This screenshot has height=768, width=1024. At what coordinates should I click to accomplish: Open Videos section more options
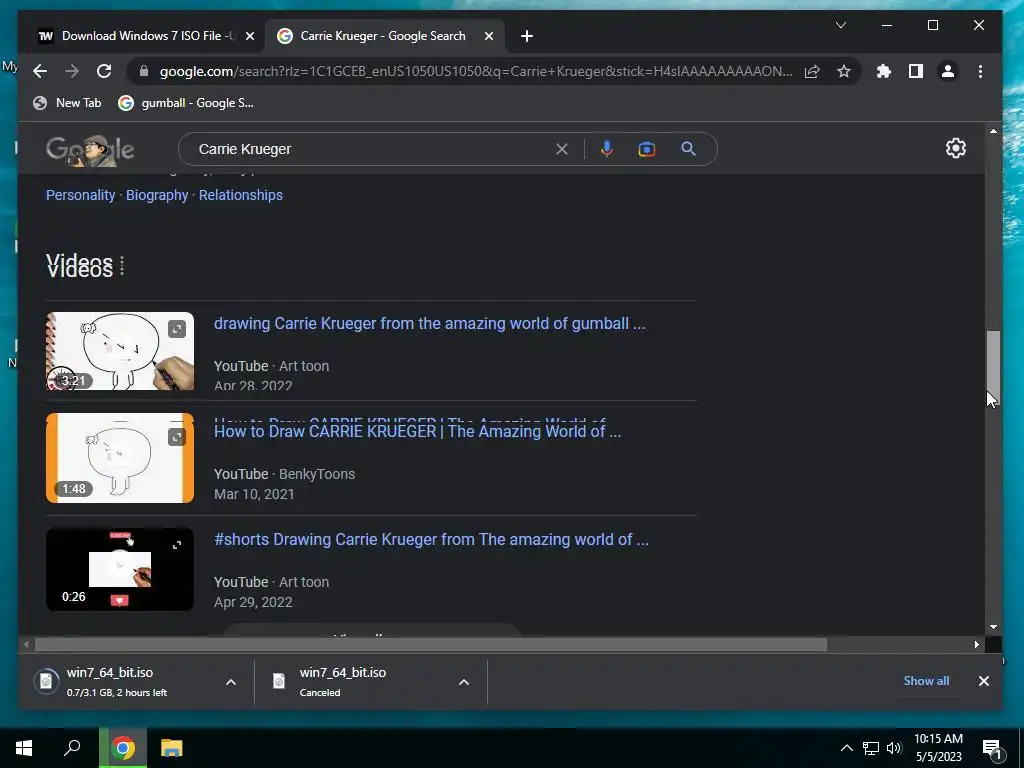point(122,266)
